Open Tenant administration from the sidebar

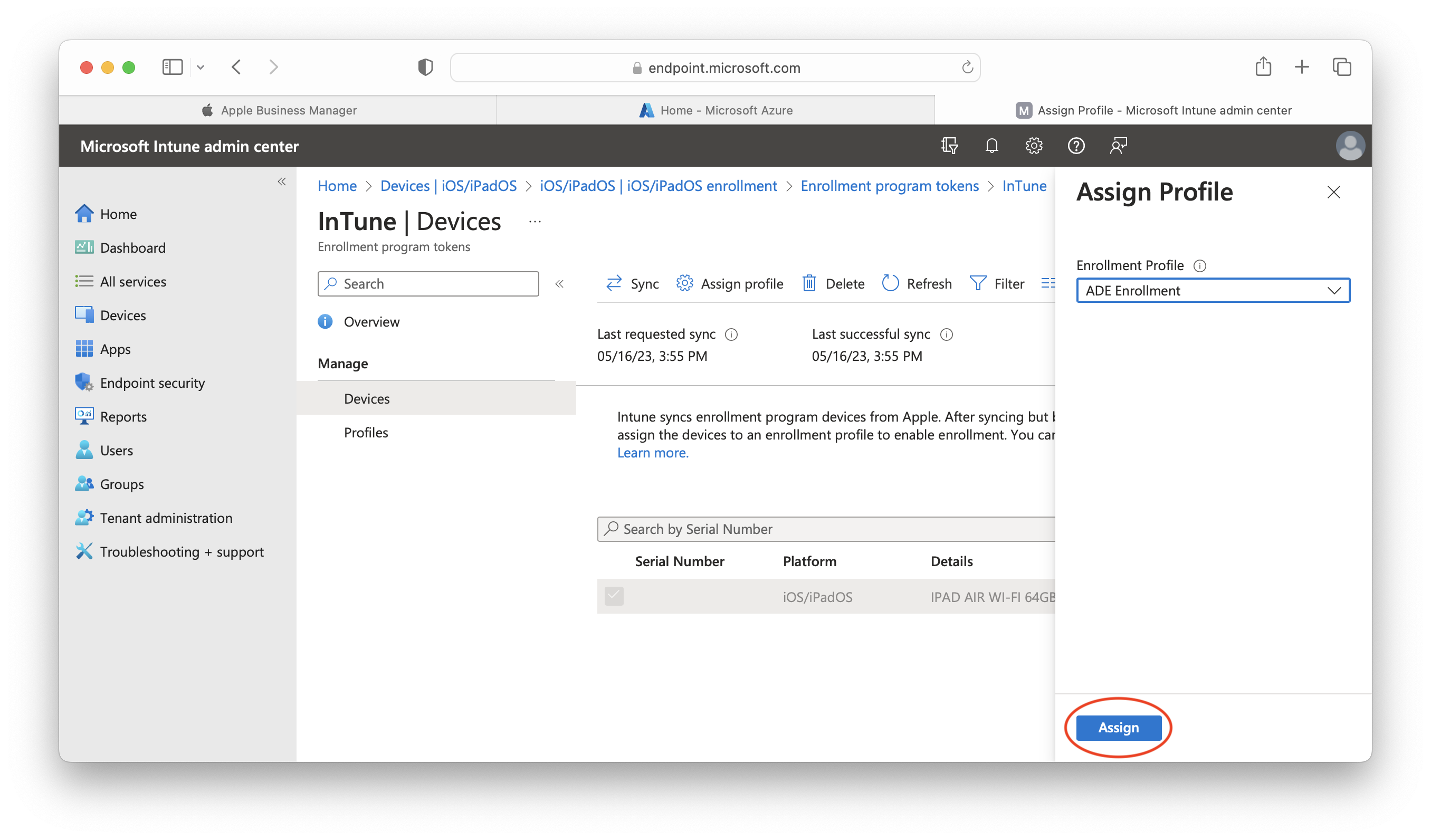point(166,518)
